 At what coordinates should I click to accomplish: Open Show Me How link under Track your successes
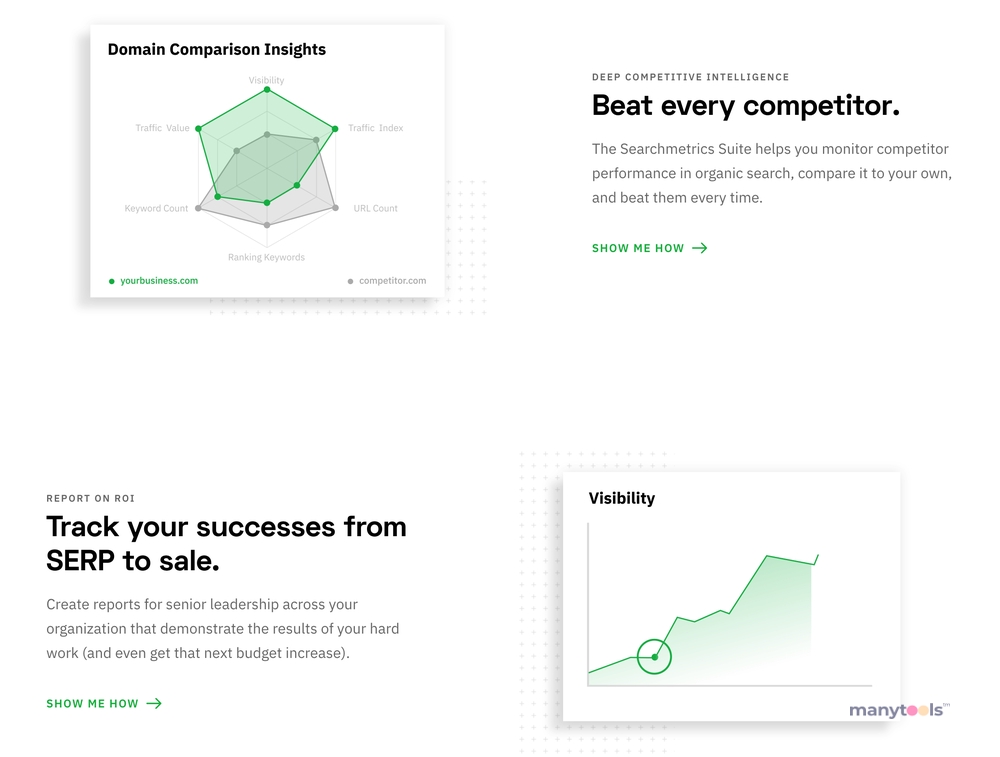(x=104, y=703)
